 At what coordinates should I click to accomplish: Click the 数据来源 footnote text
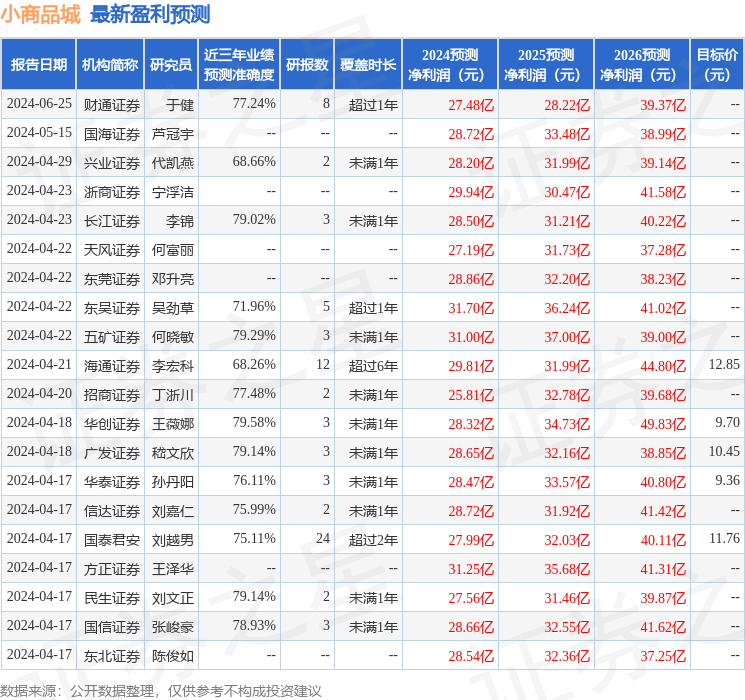(161, 690)
